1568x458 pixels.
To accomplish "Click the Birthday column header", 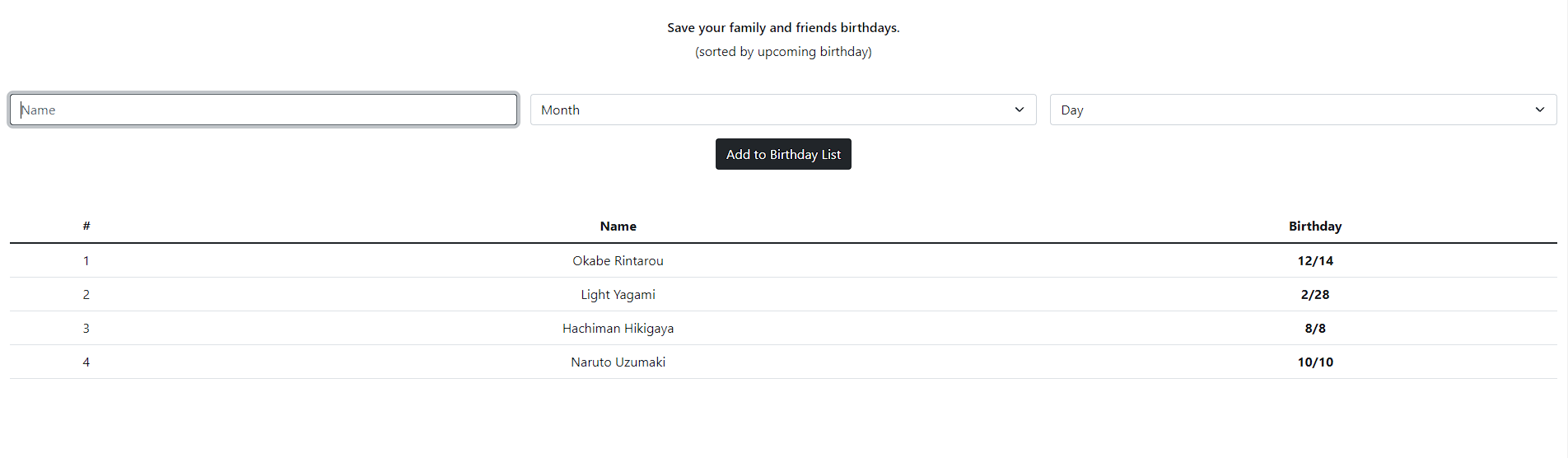I will coord(1315,226).
